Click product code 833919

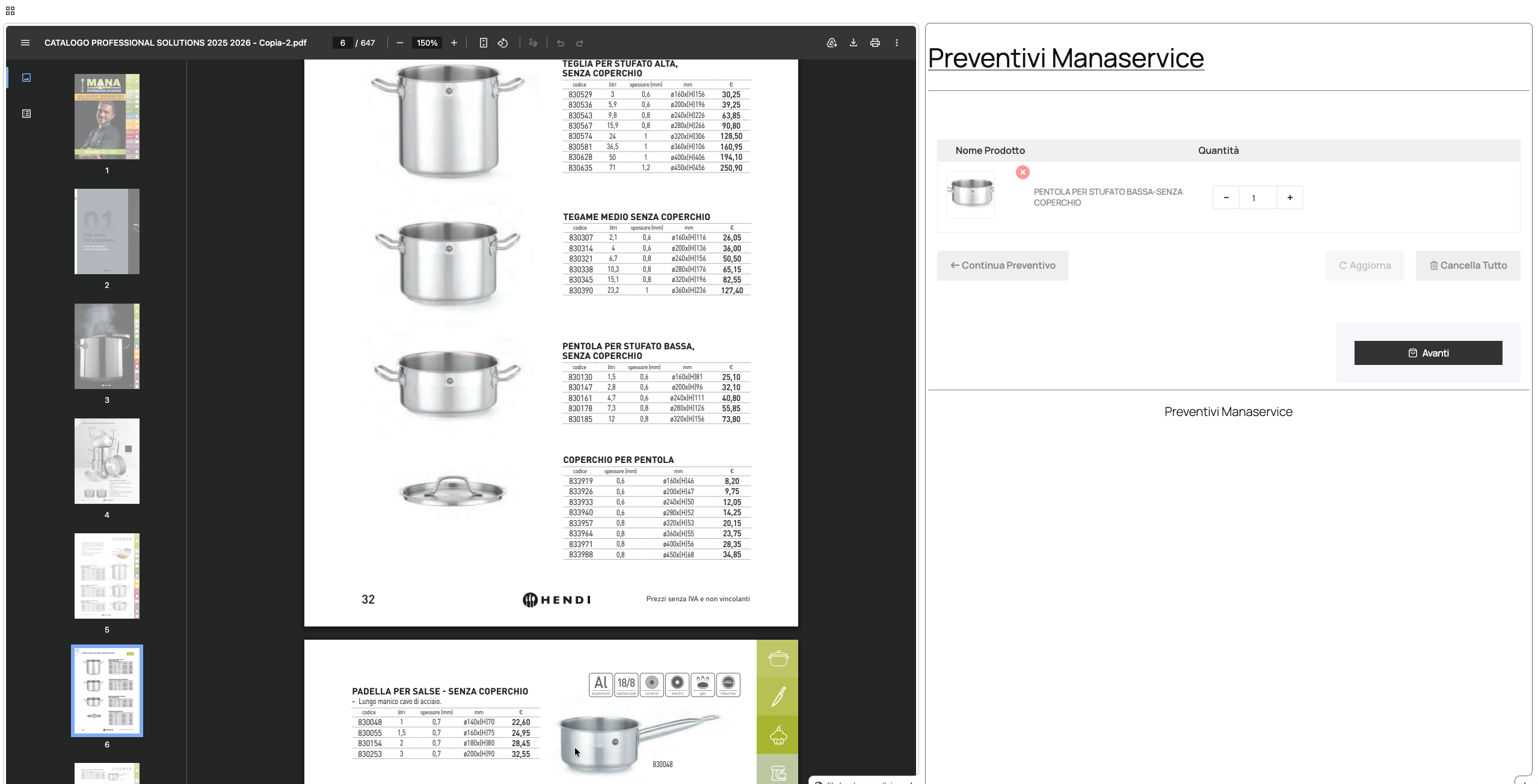[581, 481]
